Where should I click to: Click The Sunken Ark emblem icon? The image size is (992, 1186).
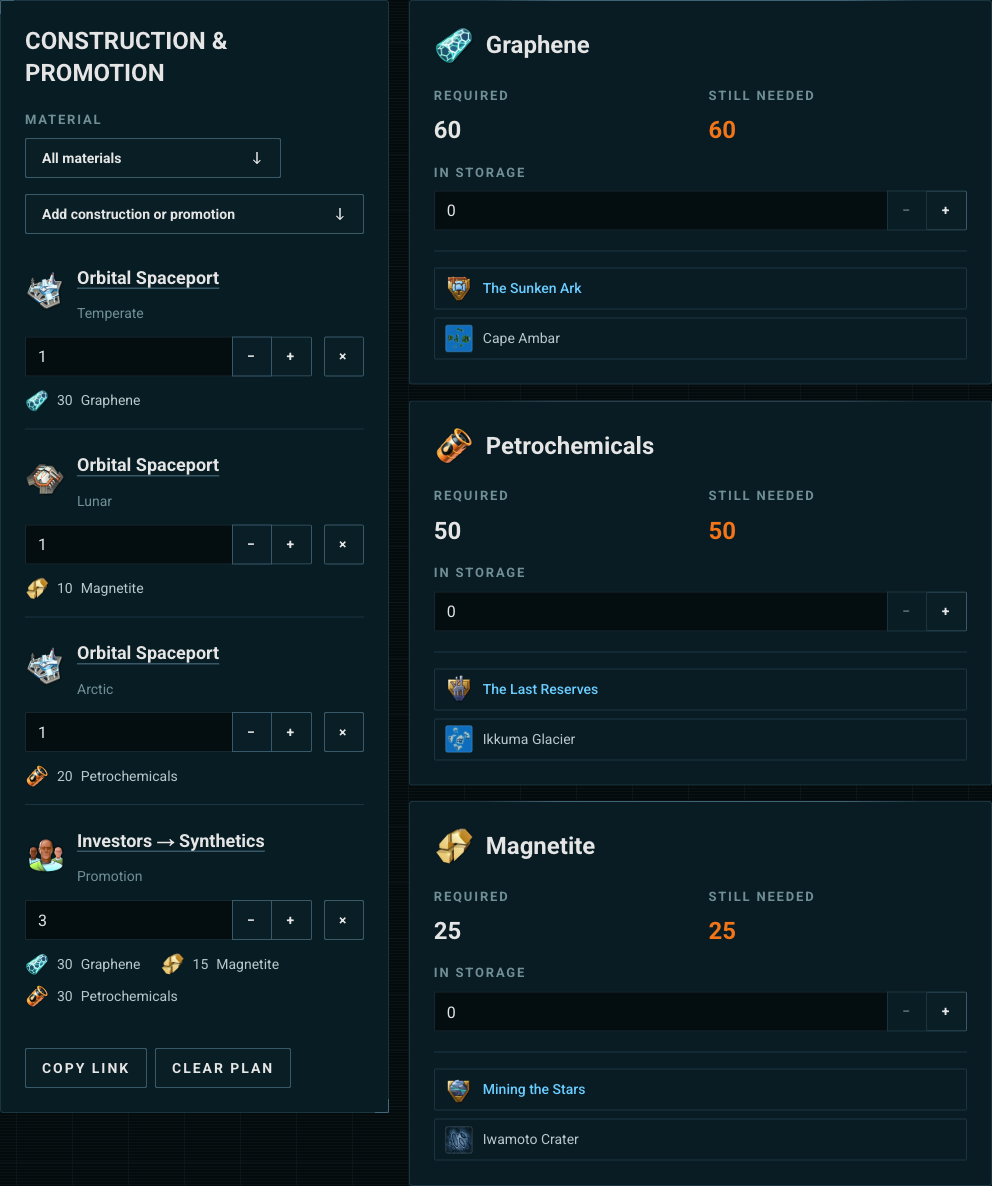[x=459, y=288]
